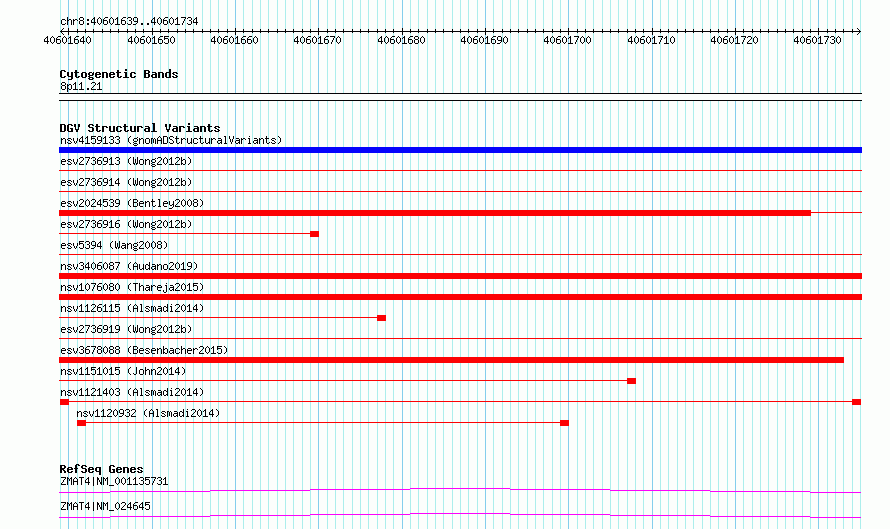Click the 40601720 ruler position label
The image size is (890, 529).
pos(734,40)
